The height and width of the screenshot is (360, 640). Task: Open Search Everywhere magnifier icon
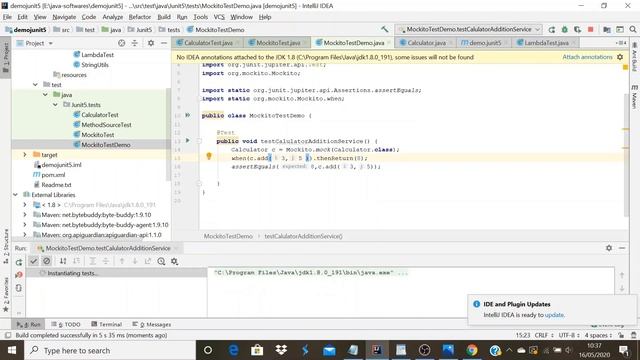[x=633, y=29]
